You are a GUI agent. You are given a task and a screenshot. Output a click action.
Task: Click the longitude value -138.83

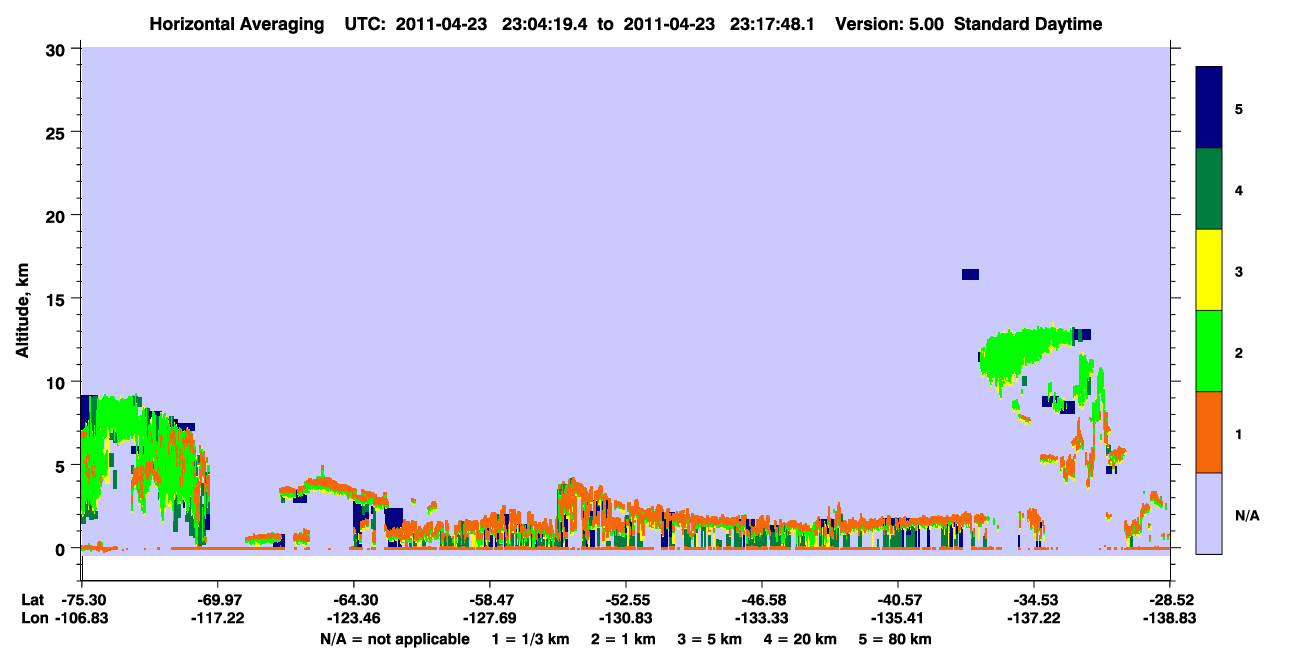click(1169, 619)
